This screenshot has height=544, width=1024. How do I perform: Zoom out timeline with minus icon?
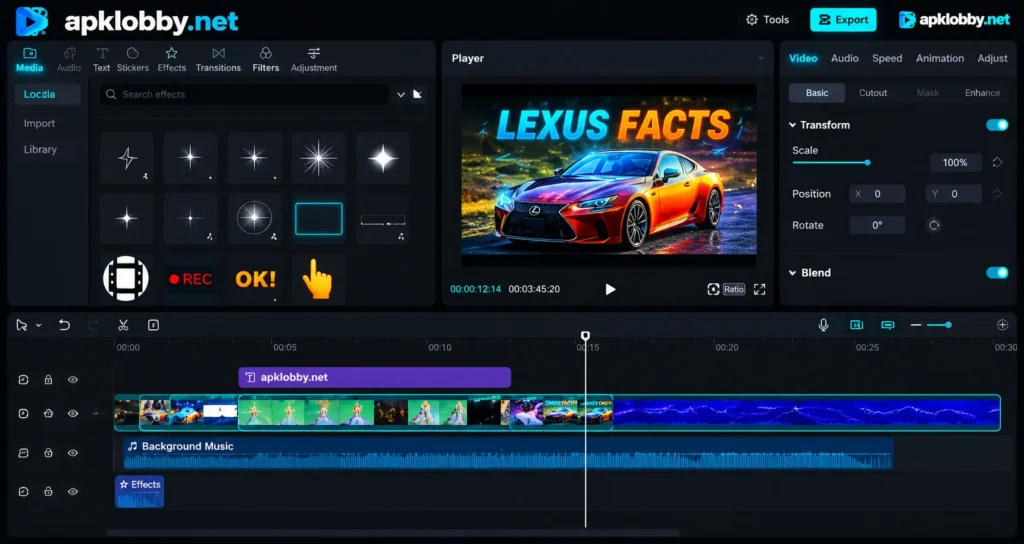point(916,325)
